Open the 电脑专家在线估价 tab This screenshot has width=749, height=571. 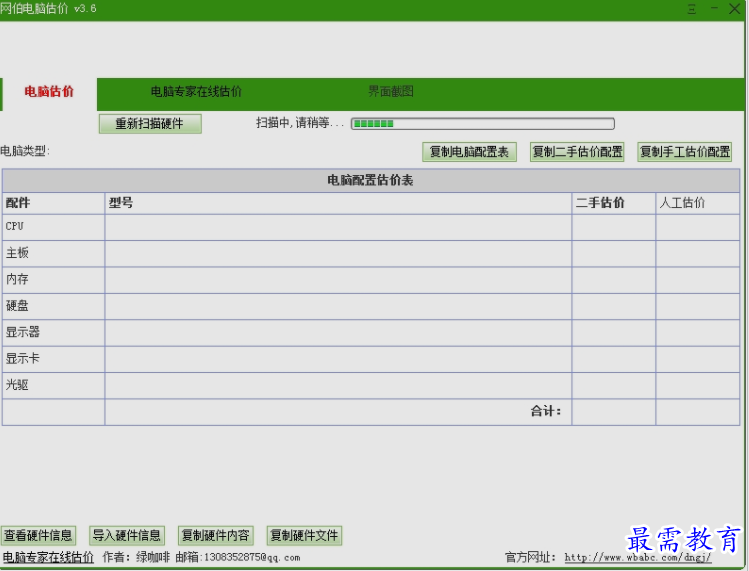pyautogui.click(x=196, y=91)
